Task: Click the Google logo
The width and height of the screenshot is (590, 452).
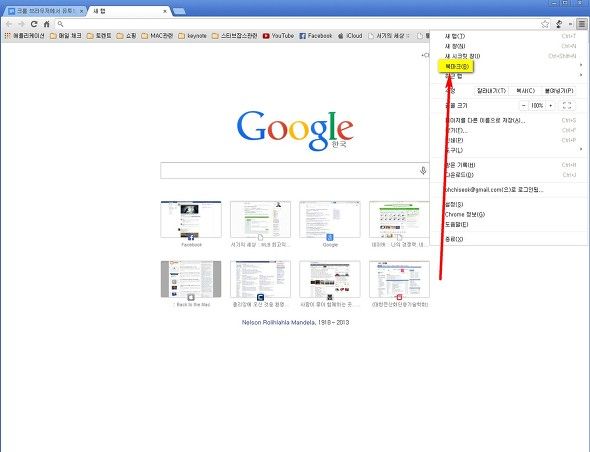Action: tap(295, 130)
